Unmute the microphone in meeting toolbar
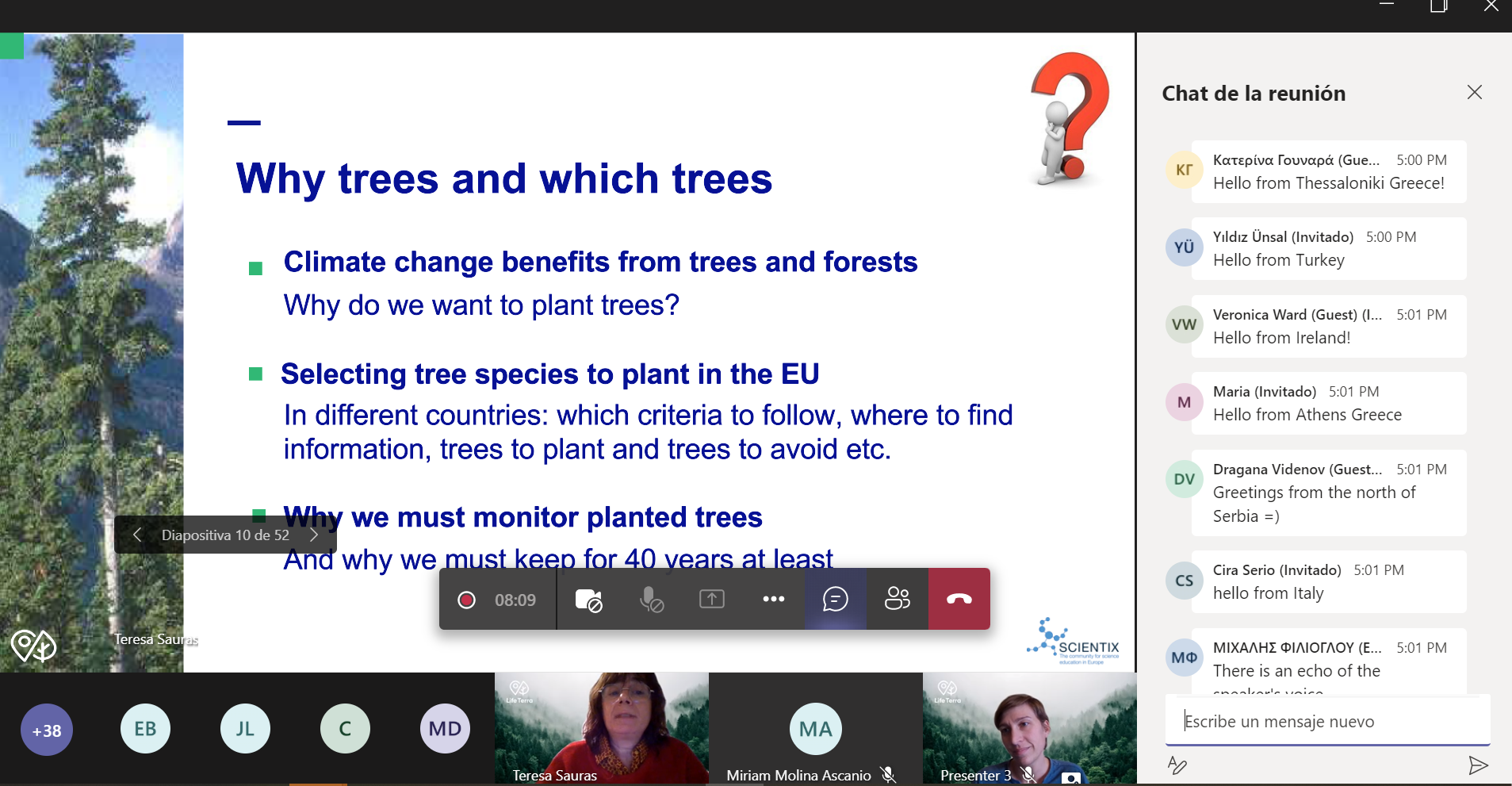The image size is (1512, 786). tap(651, 600)
